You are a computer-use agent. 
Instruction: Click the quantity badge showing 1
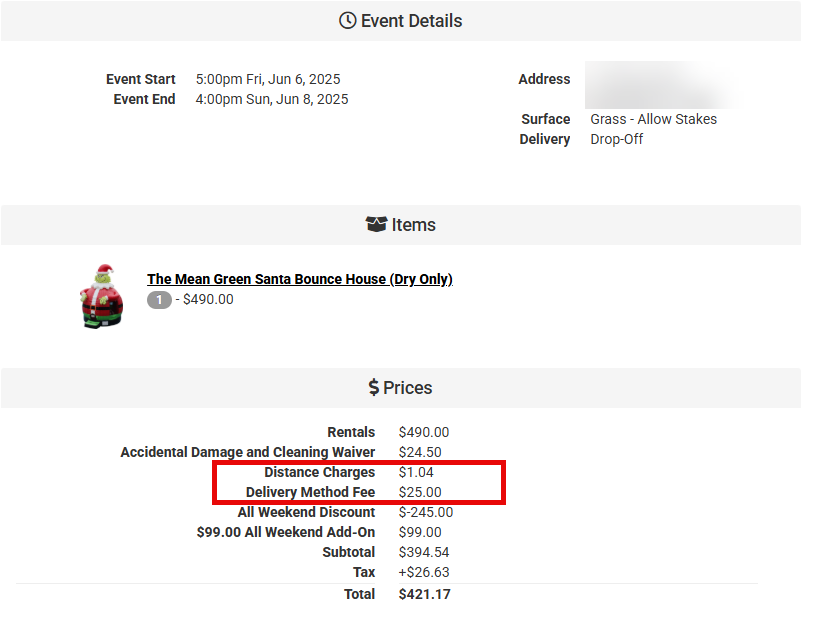159,299
